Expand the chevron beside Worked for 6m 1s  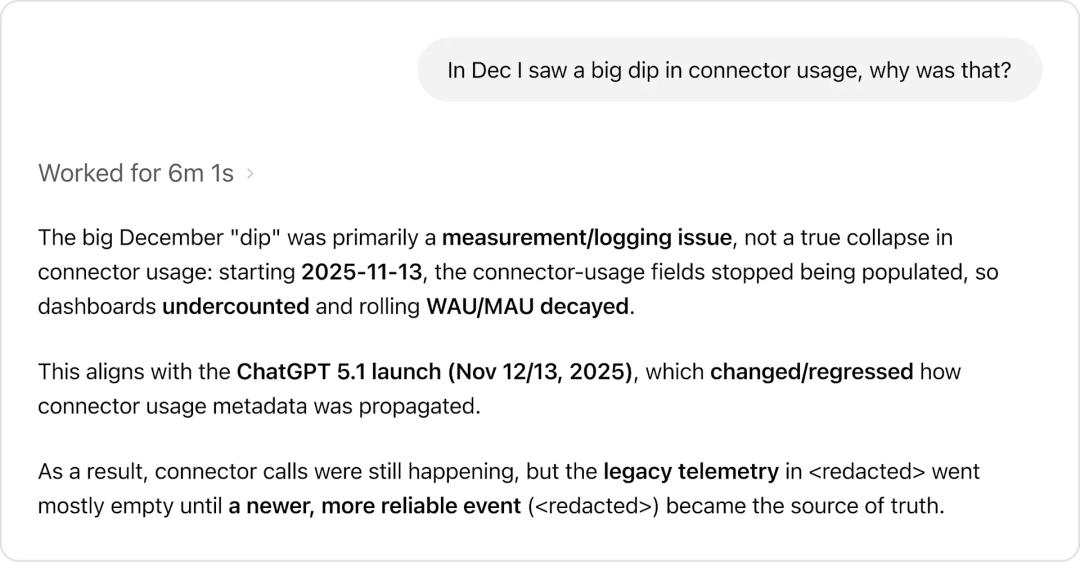pos(250,174)
